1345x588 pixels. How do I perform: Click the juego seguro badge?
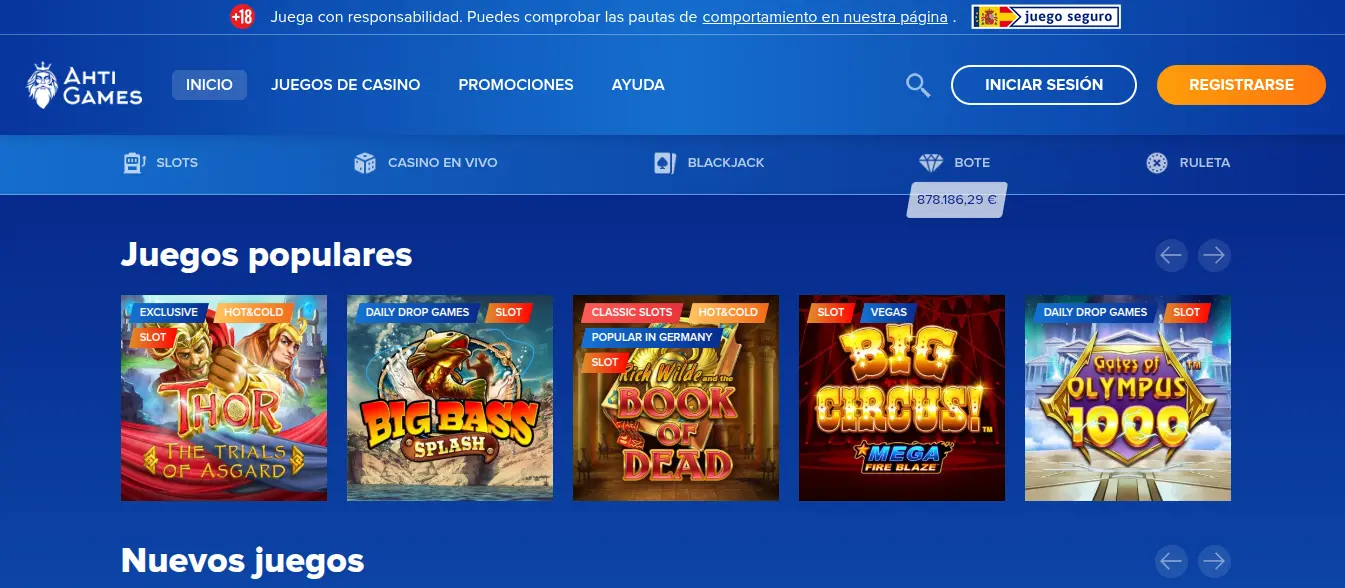[x=1046, y=17]
